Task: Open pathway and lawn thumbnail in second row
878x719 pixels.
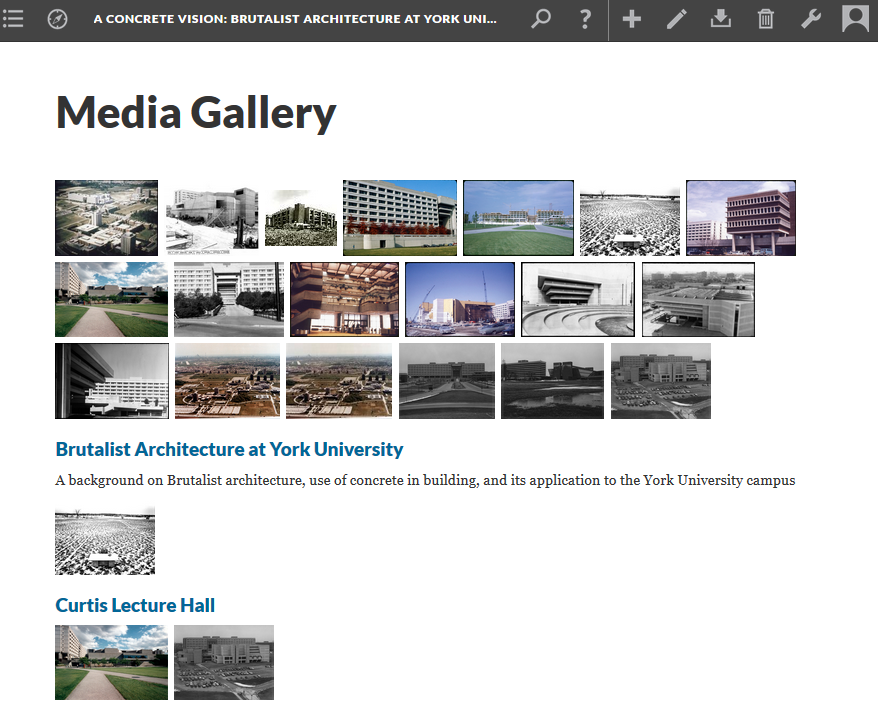Action: pos(111,300)
